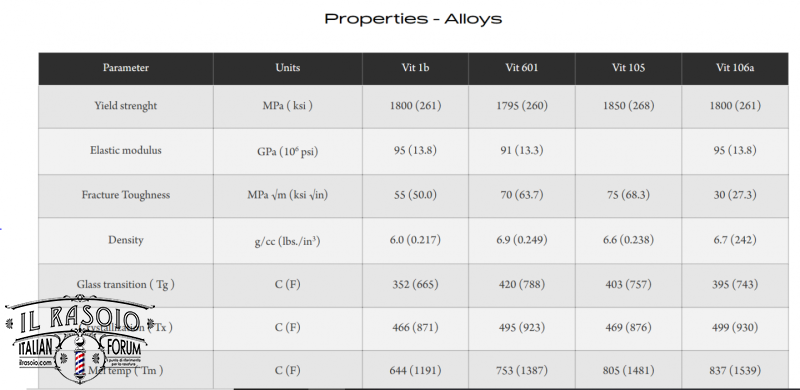Select the Glass transition ( Tg ) label
Image resolution: width=800 pixels, height=390 pixels.
126,284
